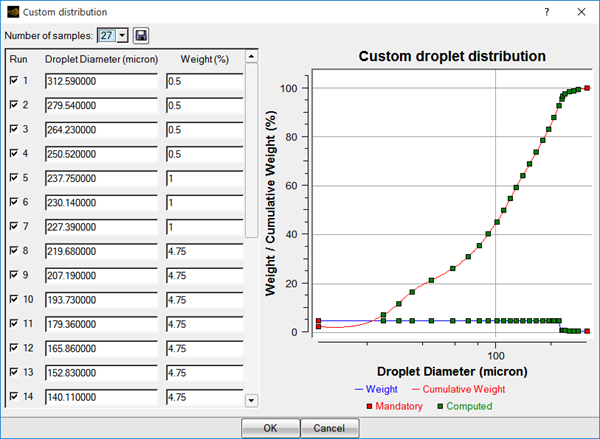Disable the Run 10 sample checkbox
600x439 pixels.
pos(13,299)
